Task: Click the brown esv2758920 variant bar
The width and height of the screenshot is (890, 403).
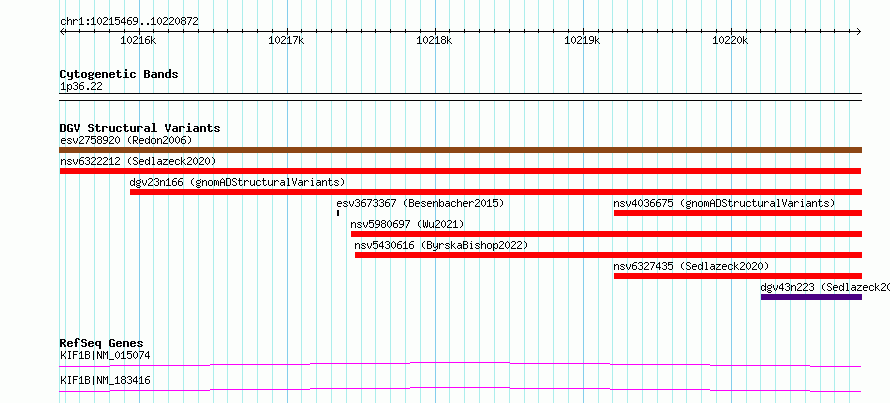Action: point(460,150)
